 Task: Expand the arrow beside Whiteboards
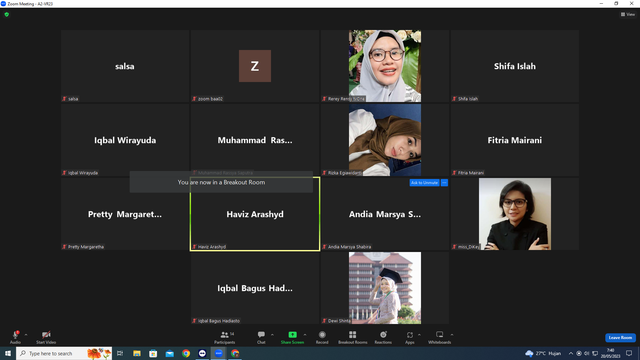pos(452,335)
